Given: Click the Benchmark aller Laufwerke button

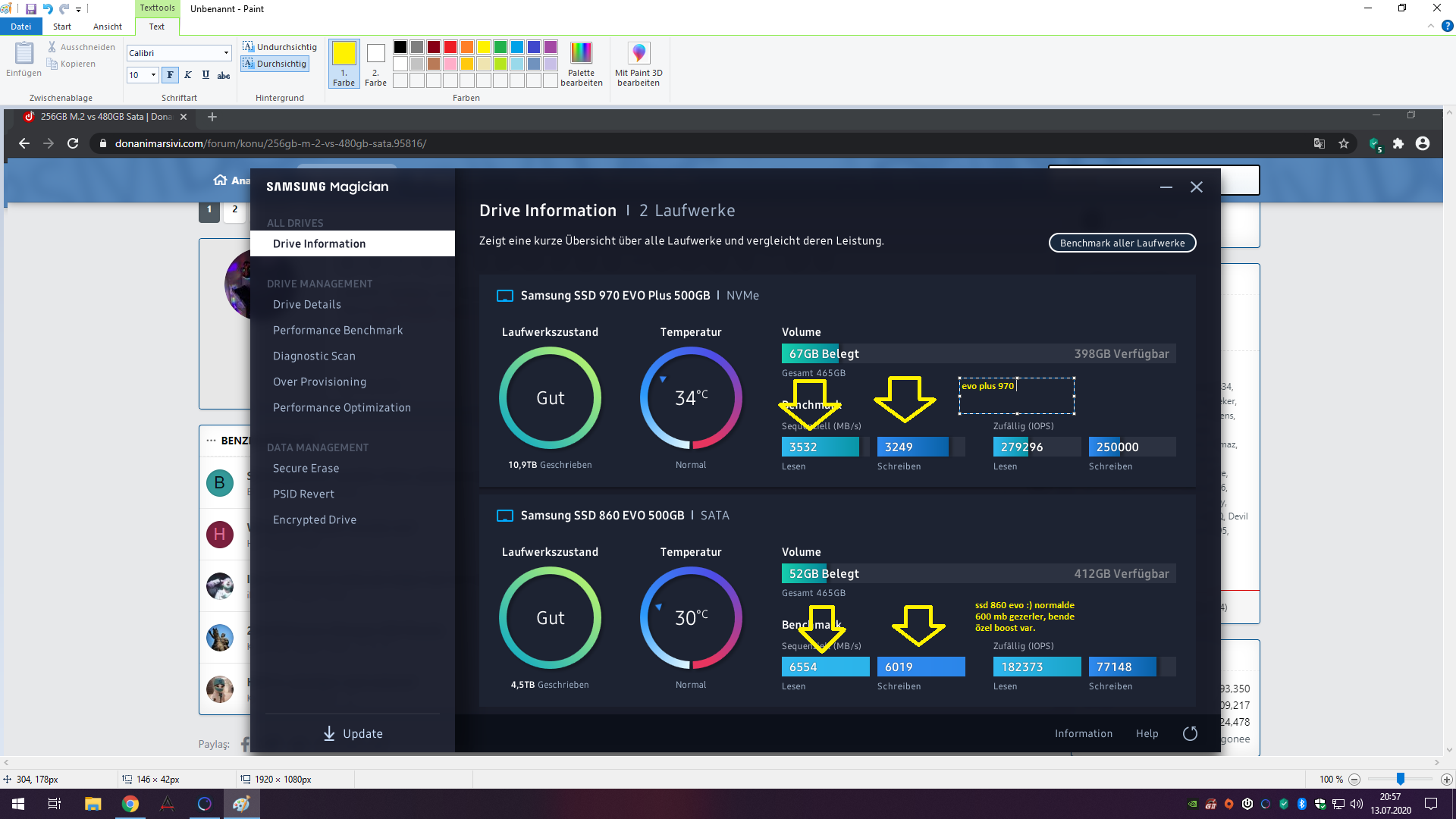Looking at the screenshot, I should click(1122, 243).
